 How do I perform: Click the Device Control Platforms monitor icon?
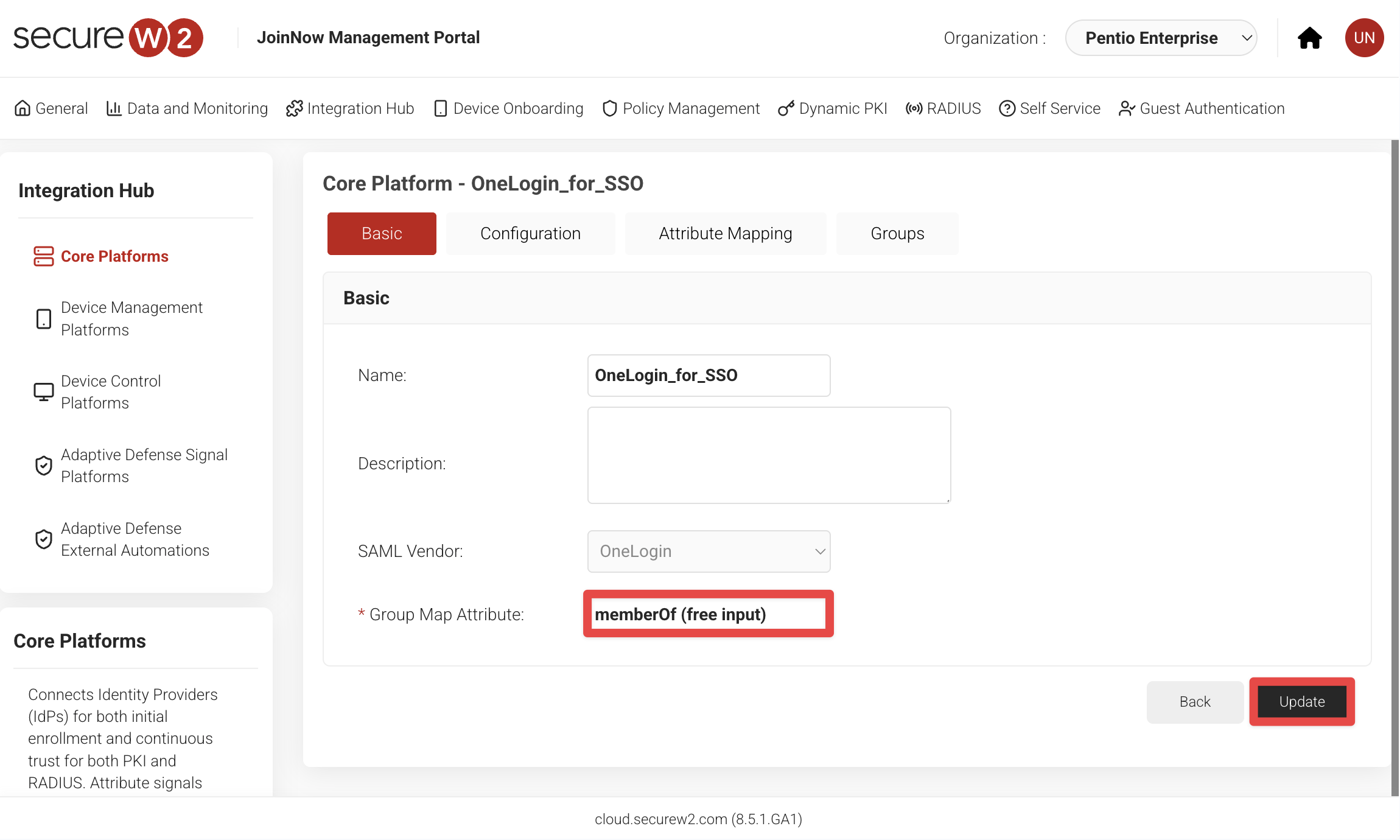coord(43,392)
